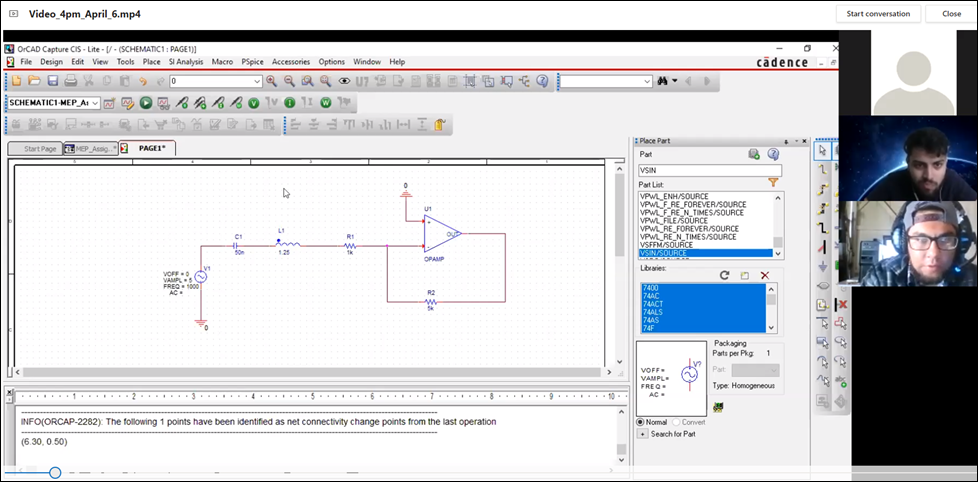This screenshot has width=978, height=482.
Task: Save the design with the floppy icon
Action: click(52, 81)
